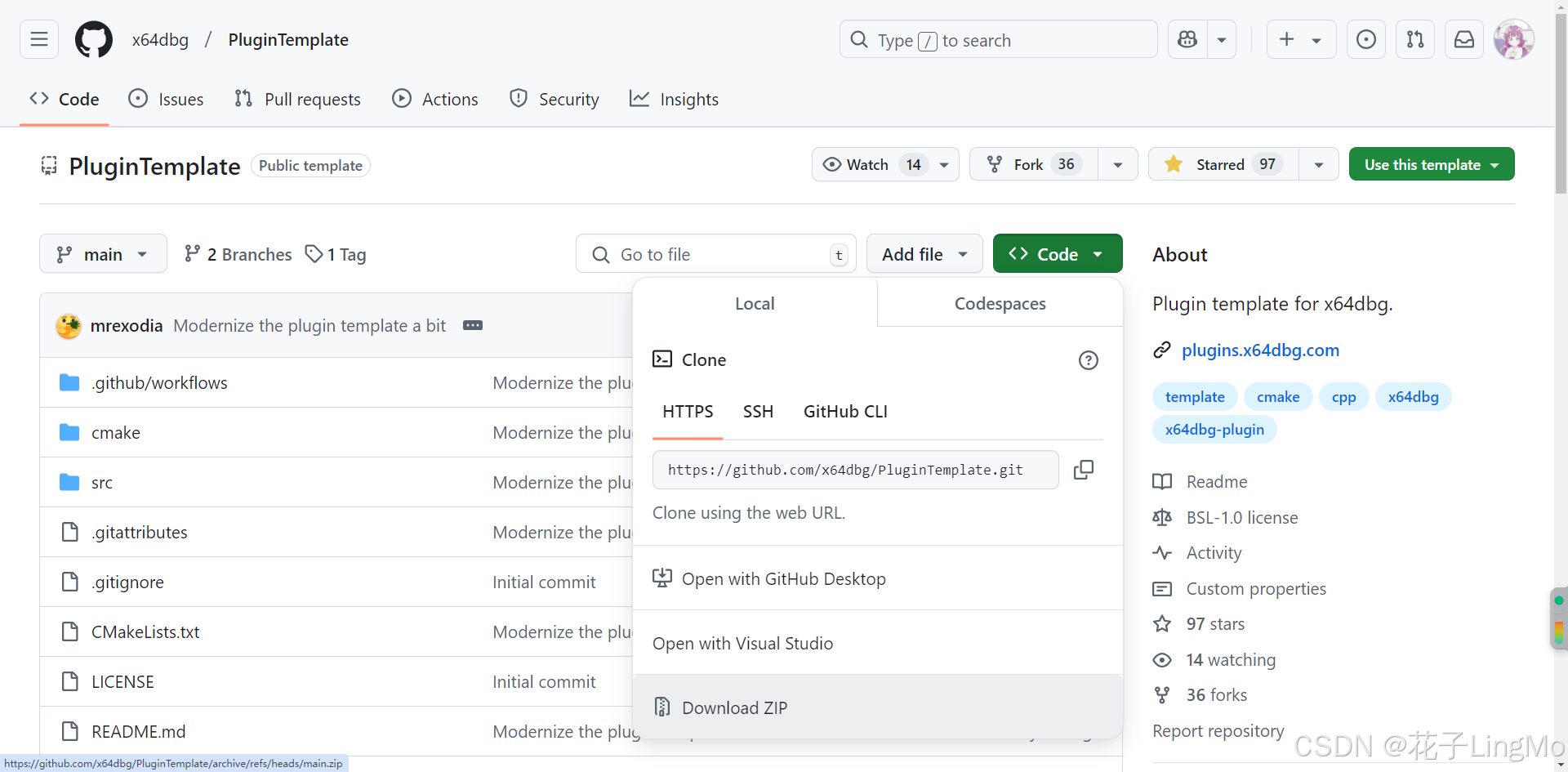Screen dimensions: 1568x772
Task: Click Open with Visual Studio
Action: 878,643
